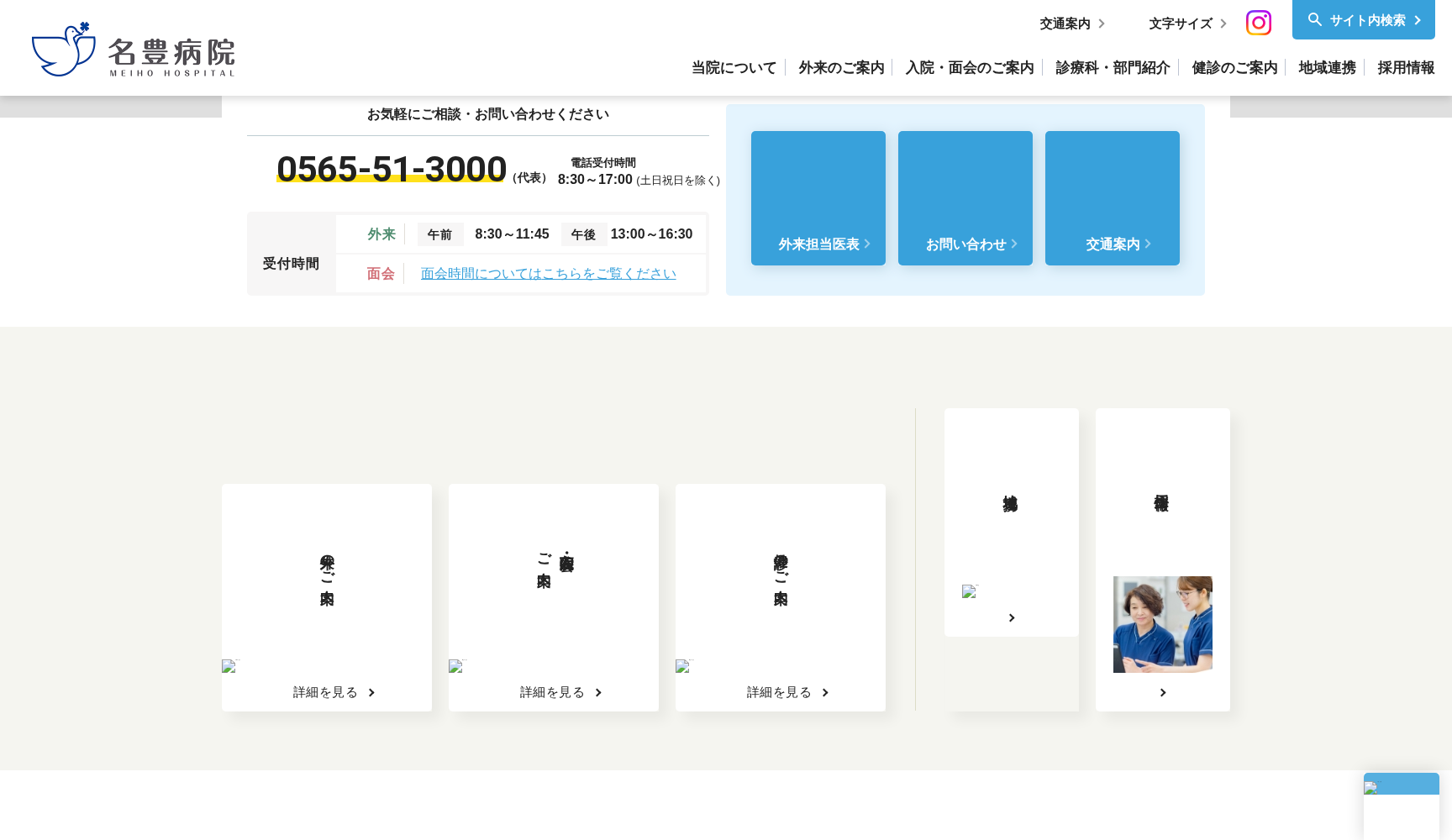Select the 交通案内 blue panel

(1112, 197)
